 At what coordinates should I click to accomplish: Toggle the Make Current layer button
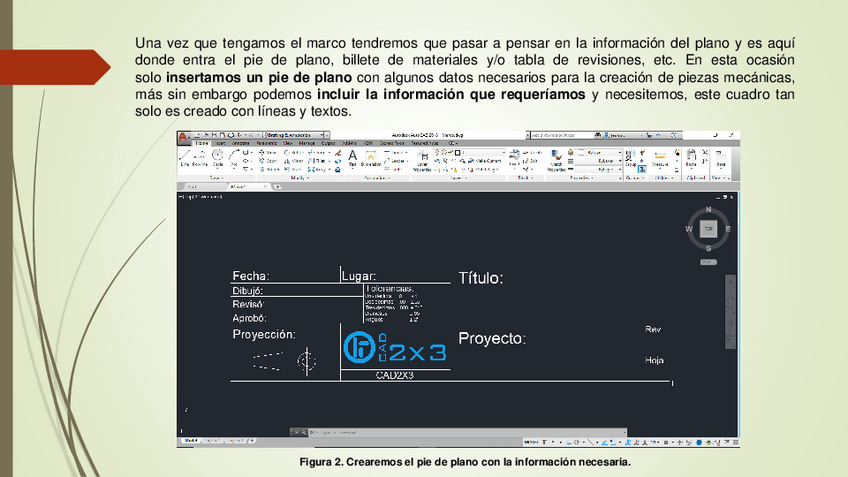point(484,161)
